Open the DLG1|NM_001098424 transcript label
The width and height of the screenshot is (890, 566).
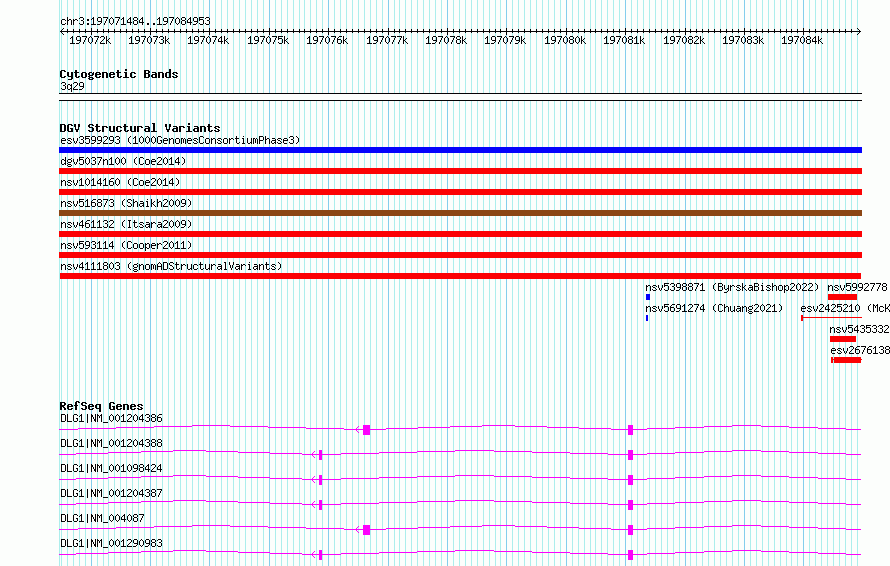111,468
